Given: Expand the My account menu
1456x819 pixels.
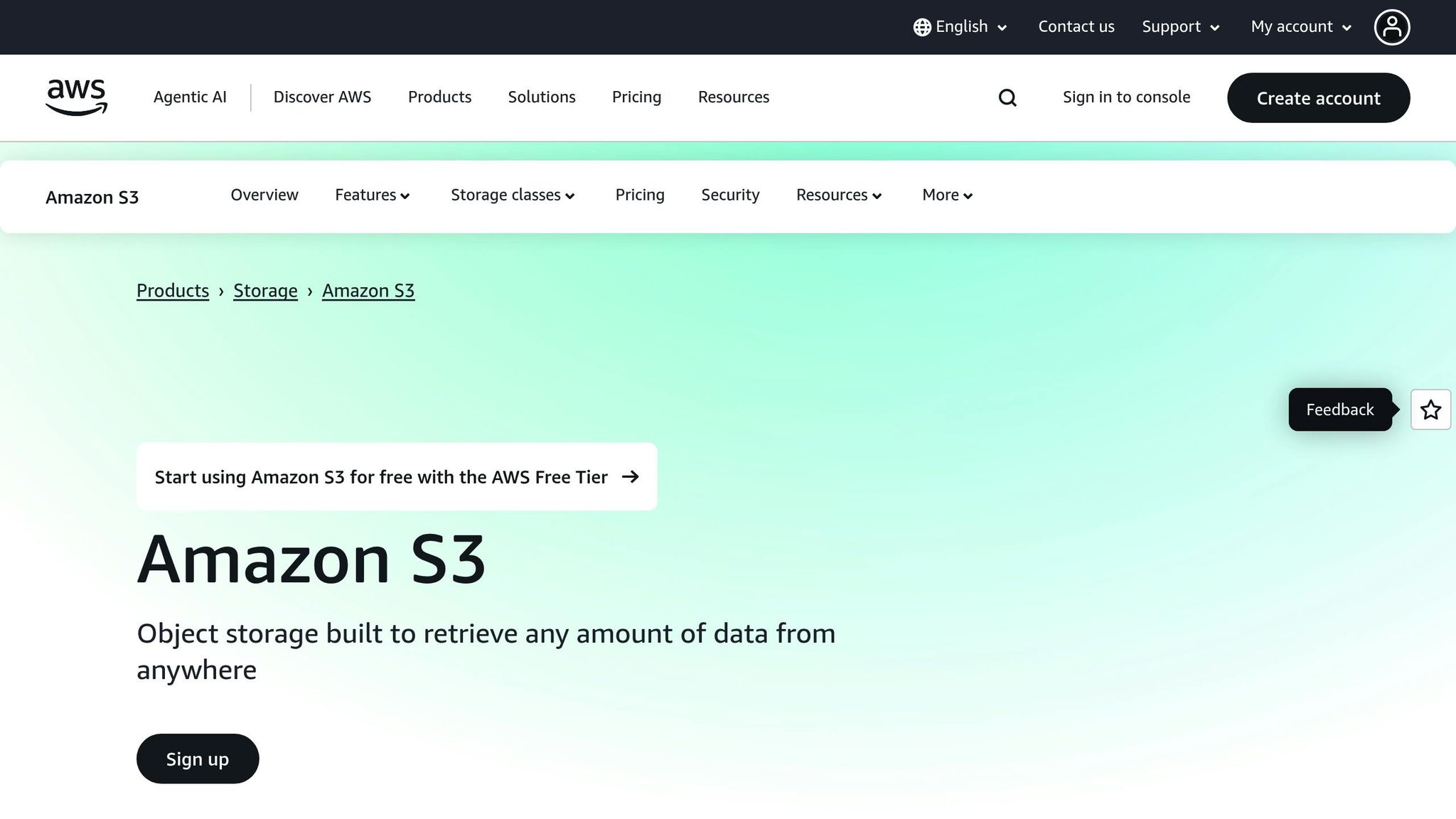Looking at the screenshot, I should pos(1301,27).
